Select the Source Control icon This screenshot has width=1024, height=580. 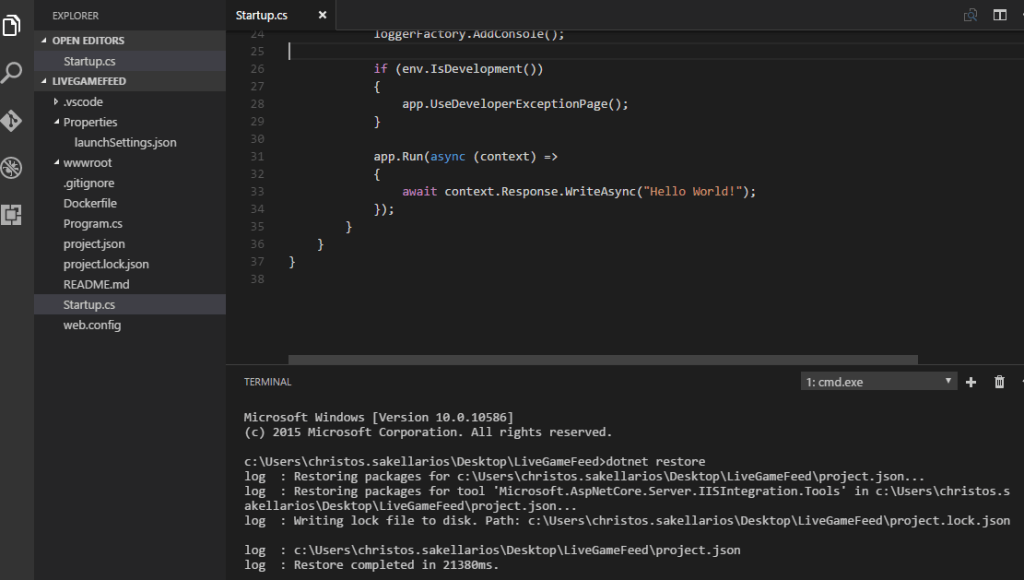[12, 119]
